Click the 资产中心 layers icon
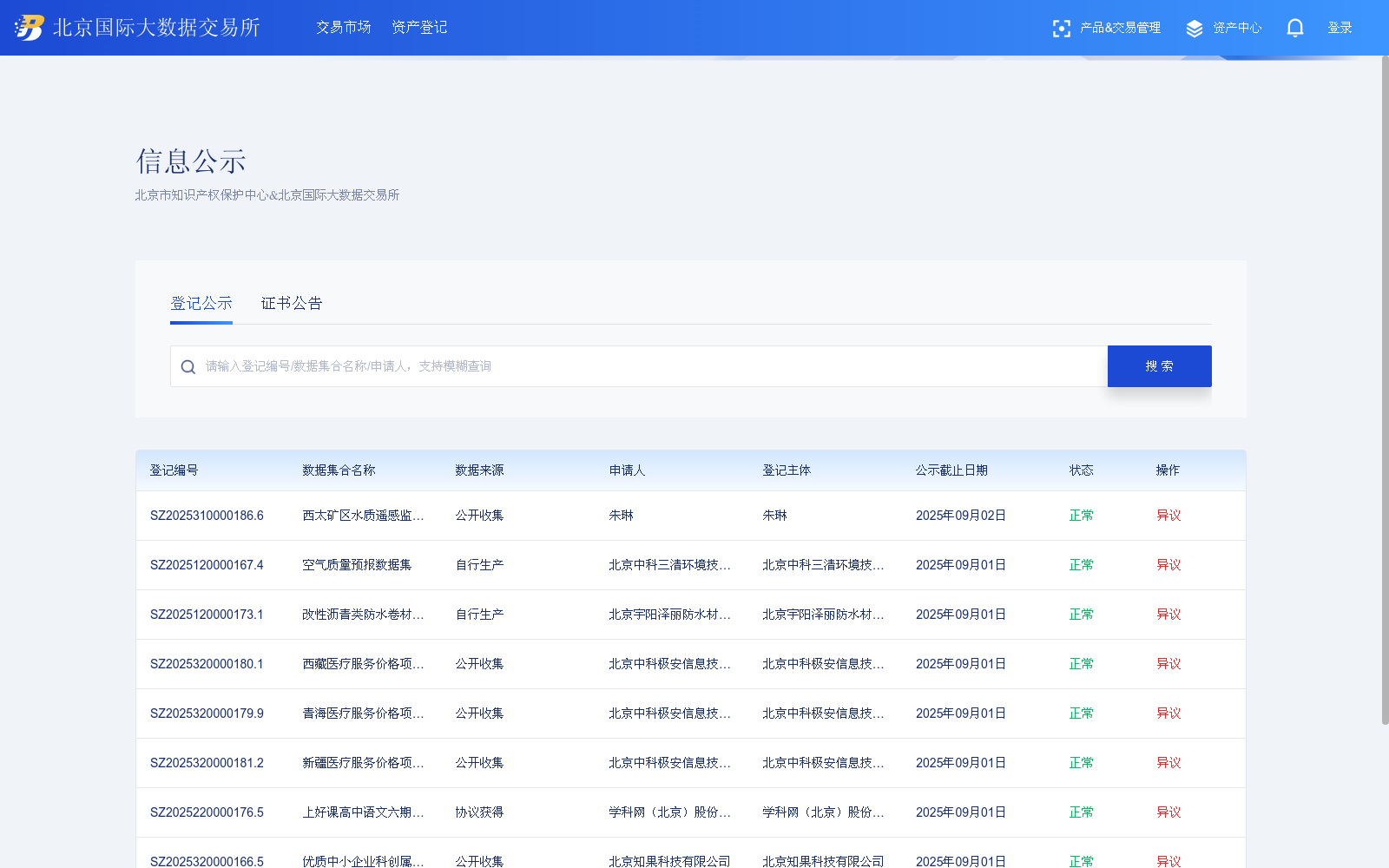The height and width of the screenshot is (868, 1389). coord(1195,29)
